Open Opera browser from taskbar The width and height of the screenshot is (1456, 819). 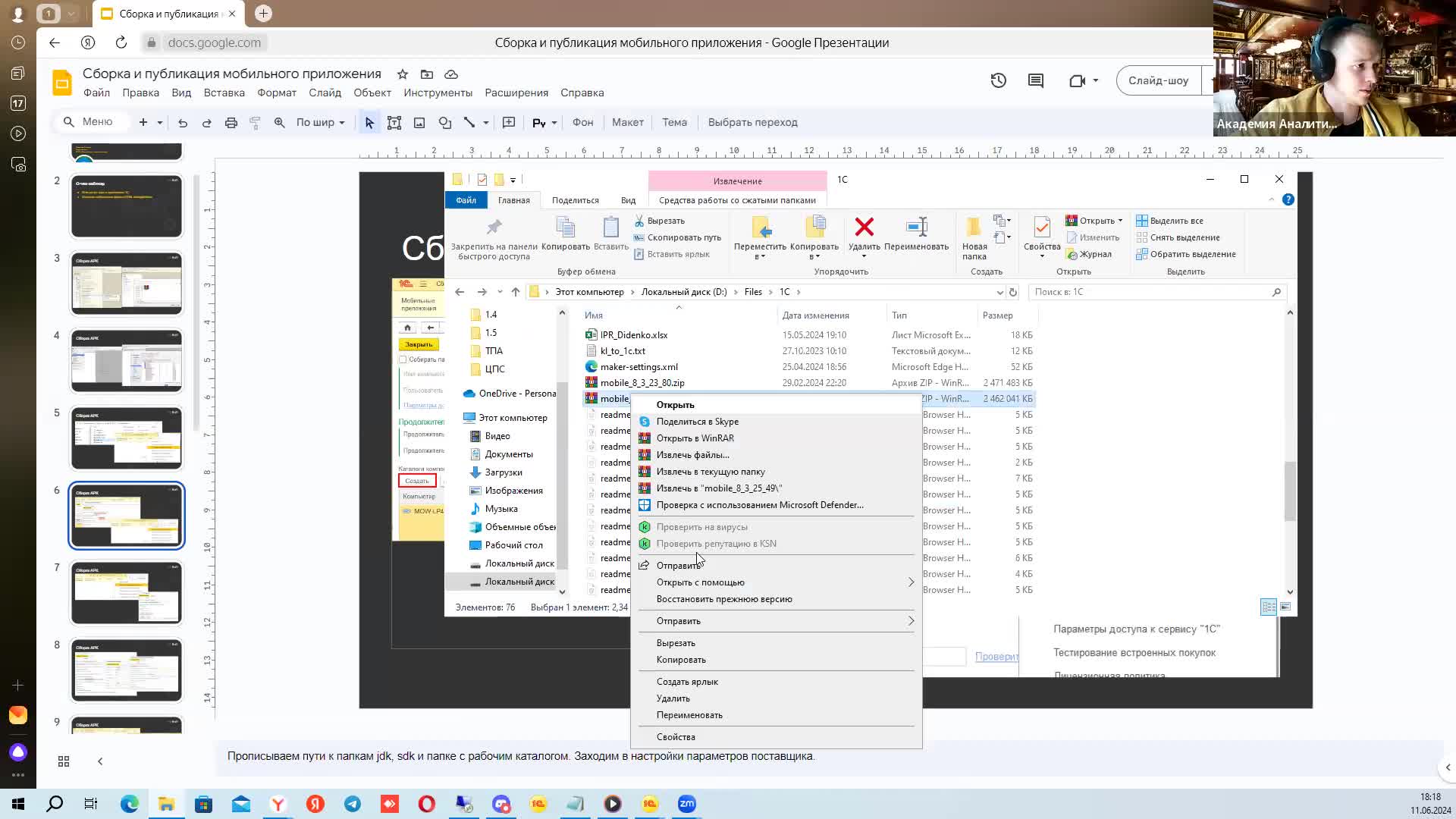pyautogui.click(x=427, y=804)
